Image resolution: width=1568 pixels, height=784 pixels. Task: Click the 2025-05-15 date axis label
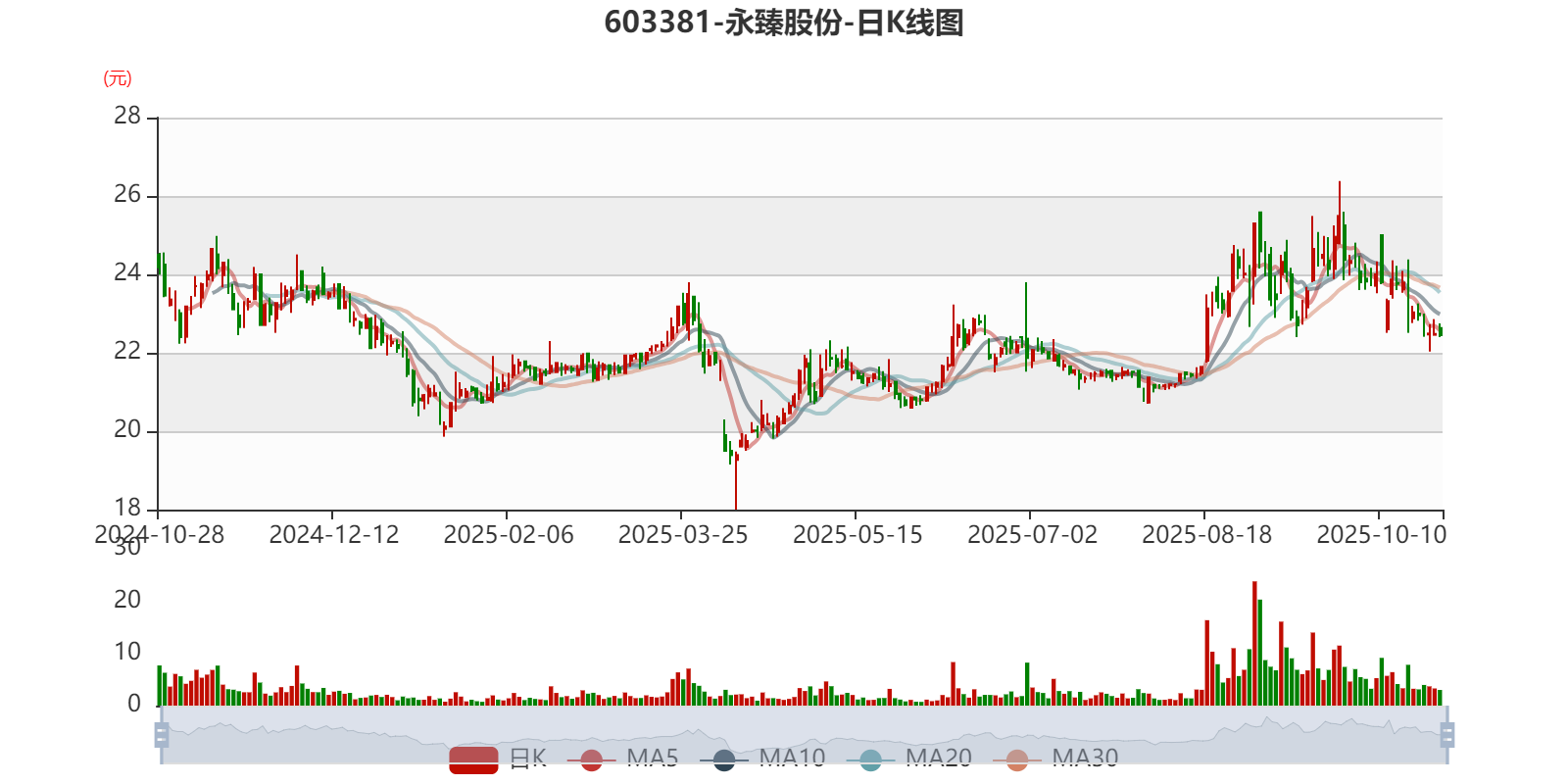[x=857, y=535]
